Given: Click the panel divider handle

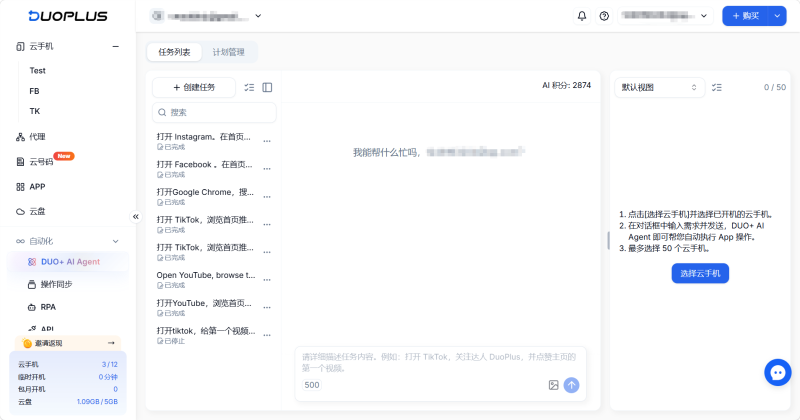Looking at the screenshot, I should 608,240.
